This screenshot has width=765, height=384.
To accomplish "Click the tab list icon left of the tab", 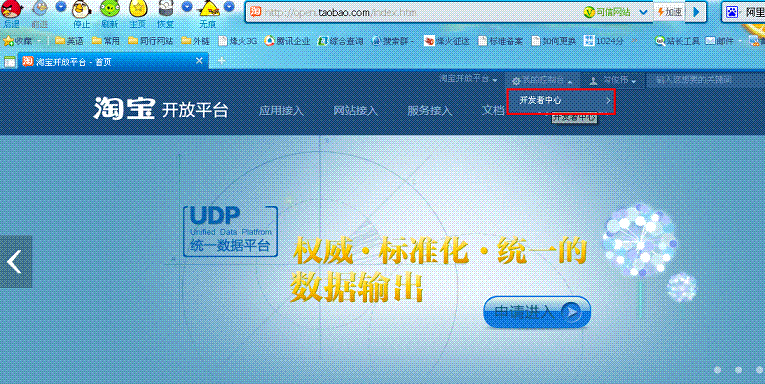I will click(9, 61).
